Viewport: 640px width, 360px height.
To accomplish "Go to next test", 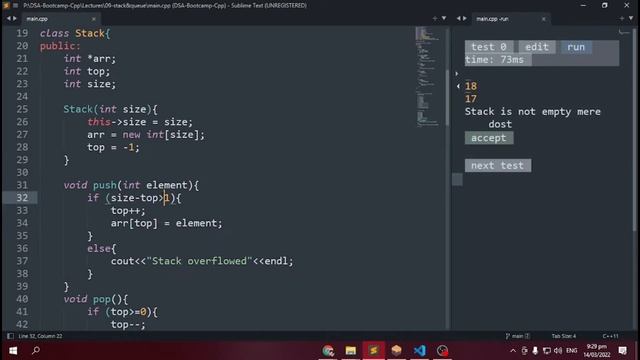I will tap(498, 165).
